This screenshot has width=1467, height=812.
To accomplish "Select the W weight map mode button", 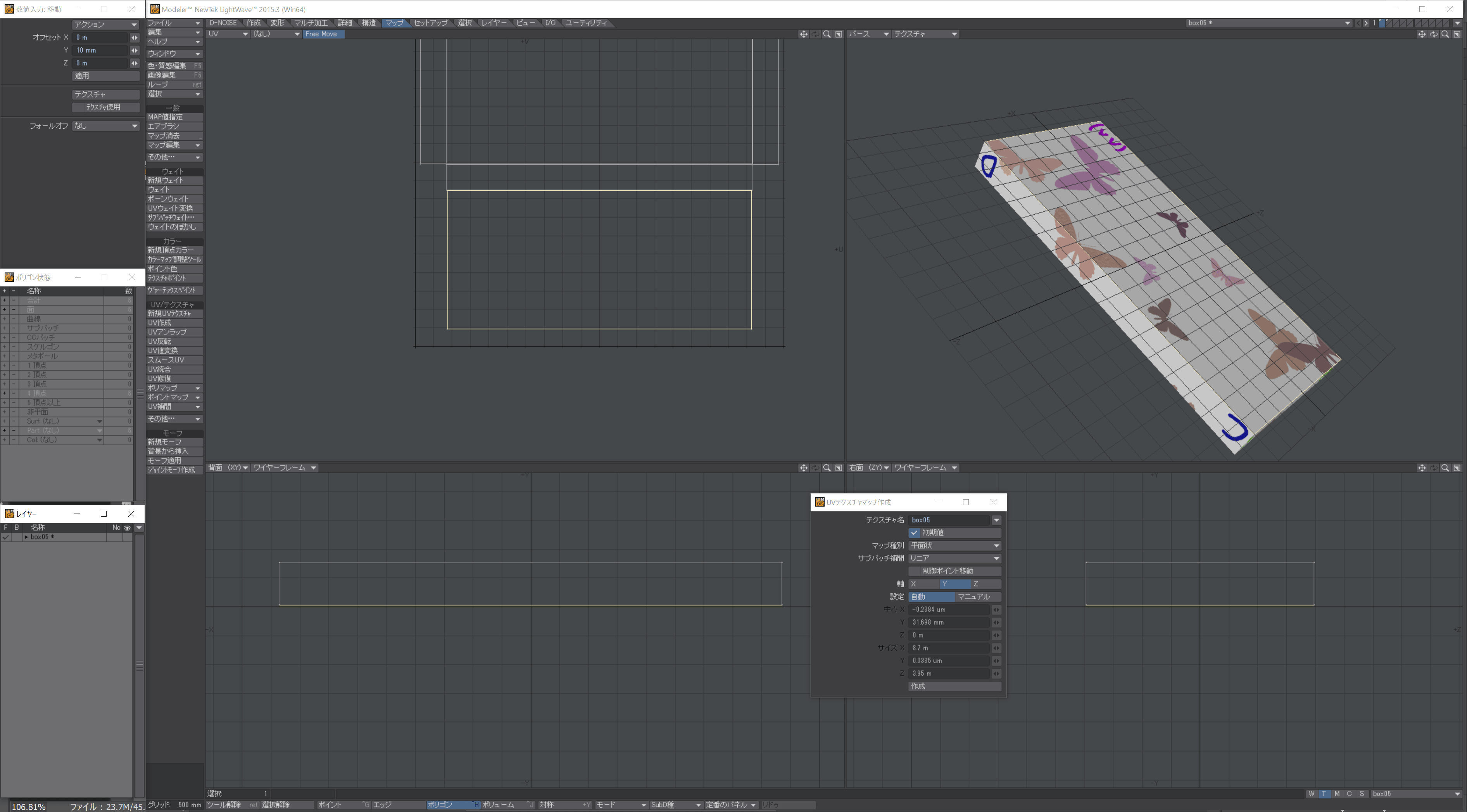I will tap(1312, 794).
